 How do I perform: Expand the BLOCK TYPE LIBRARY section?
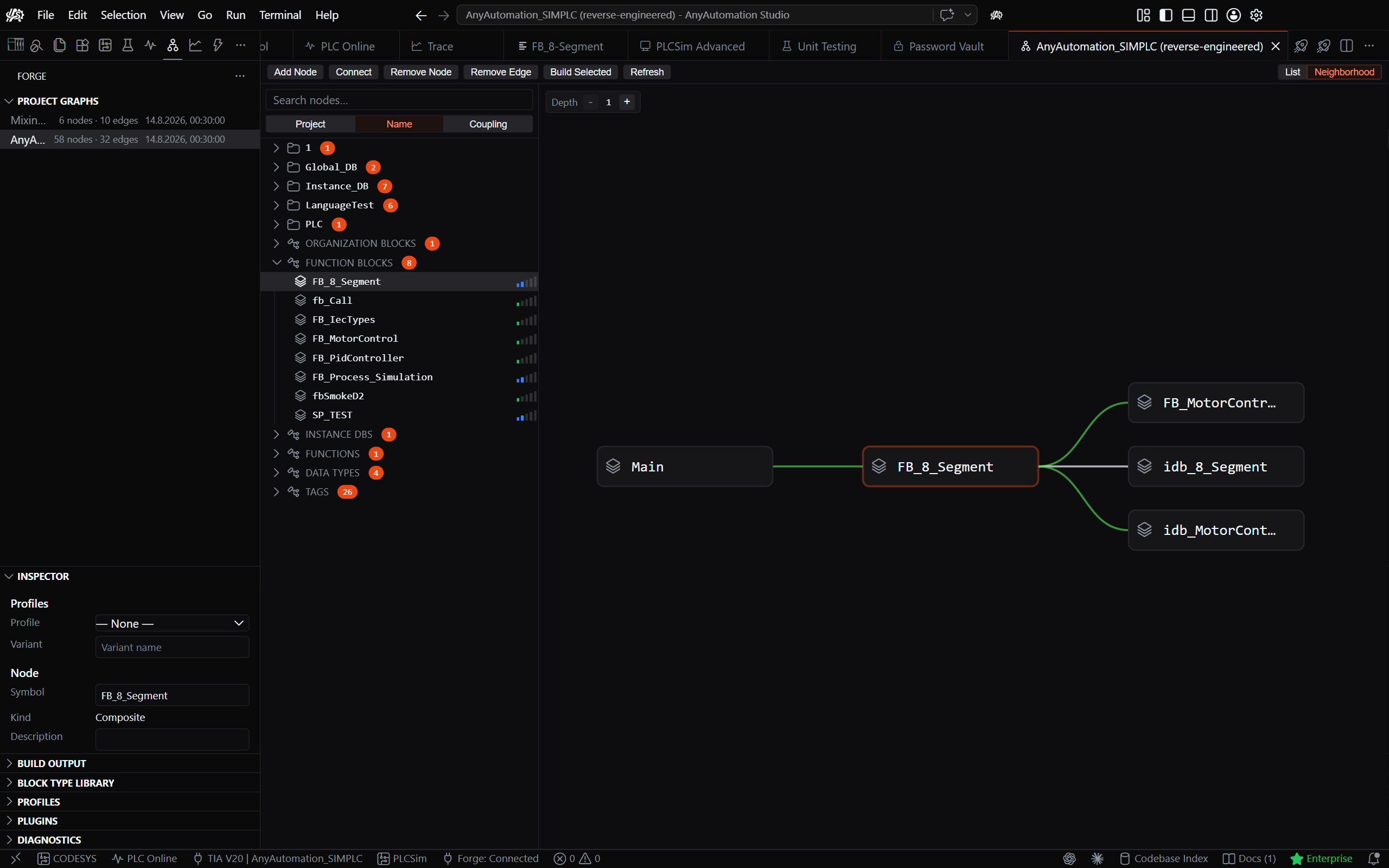(130, 783)
